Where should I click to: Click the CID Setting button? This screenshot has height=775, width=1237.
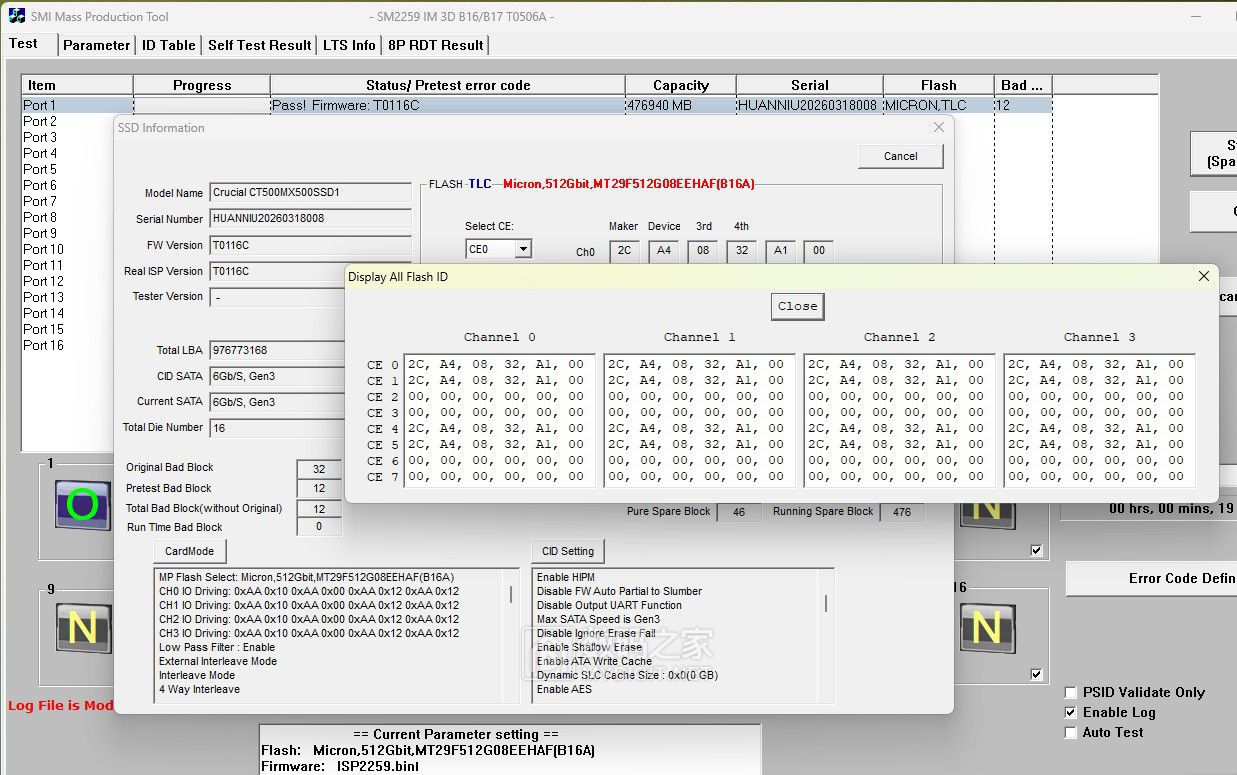pyautogui.click(x=568, y=551)
